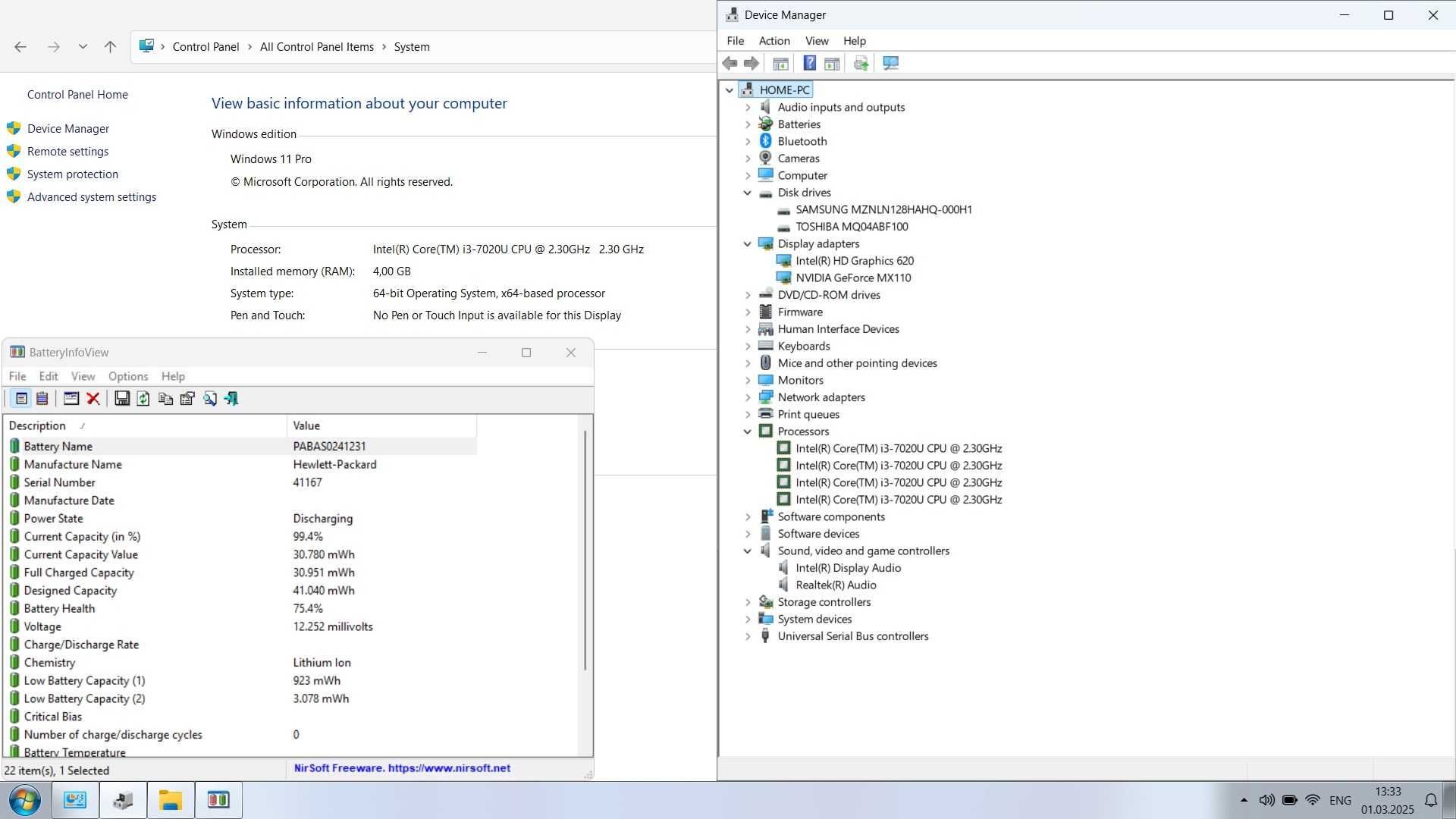This screenshot has height=819, width=1456.
Task: Collapse the Display adapters node
Action: point(748,244)
